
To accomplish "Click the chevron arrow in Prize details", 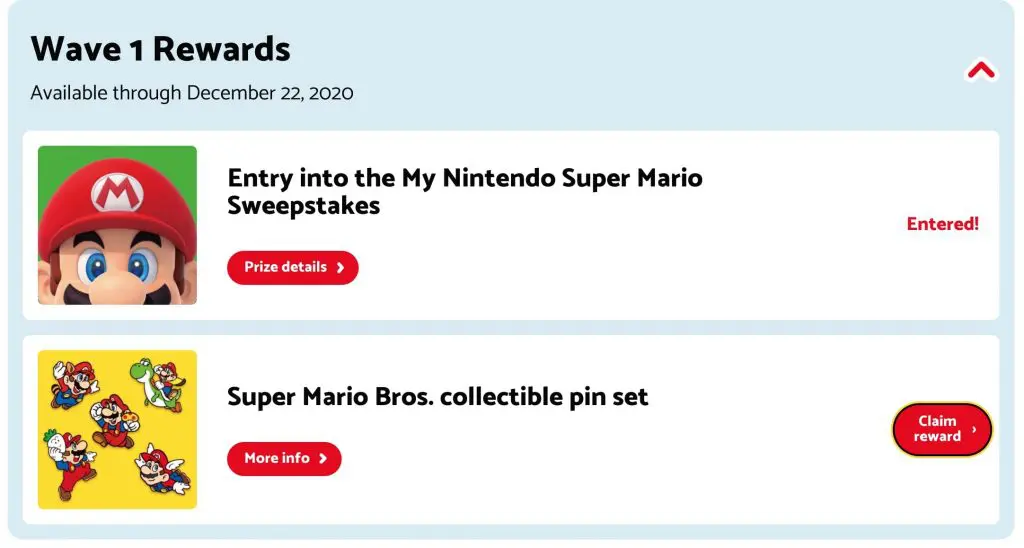I will 340,268.
